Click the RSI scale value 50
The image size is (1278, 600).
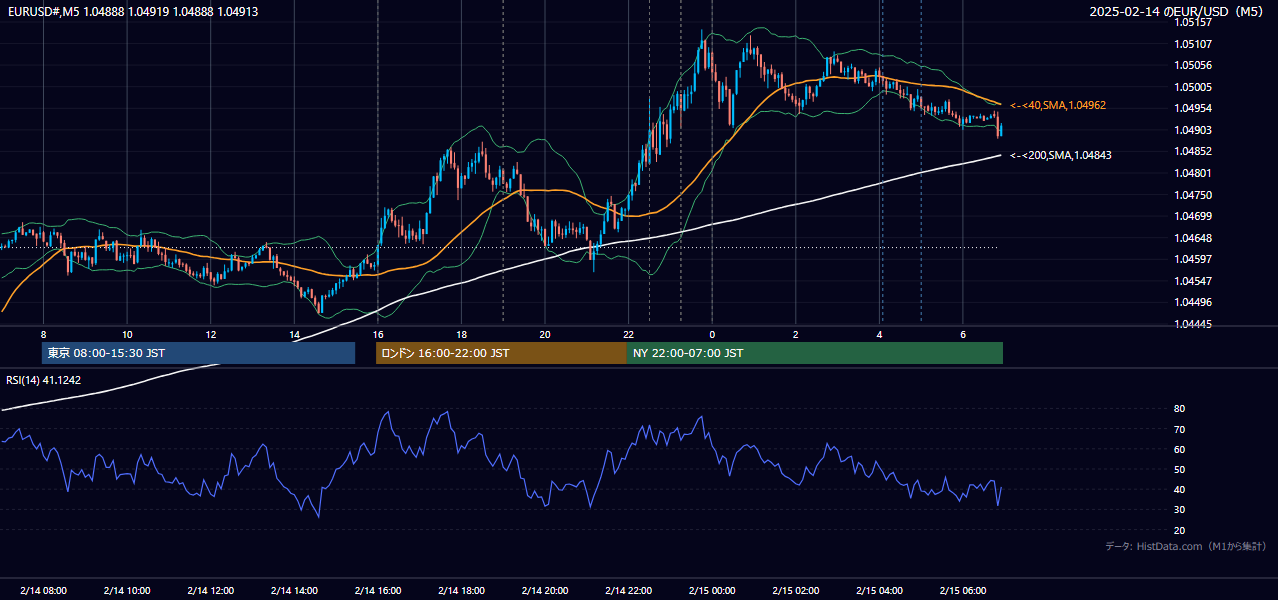coord(1179,469)
